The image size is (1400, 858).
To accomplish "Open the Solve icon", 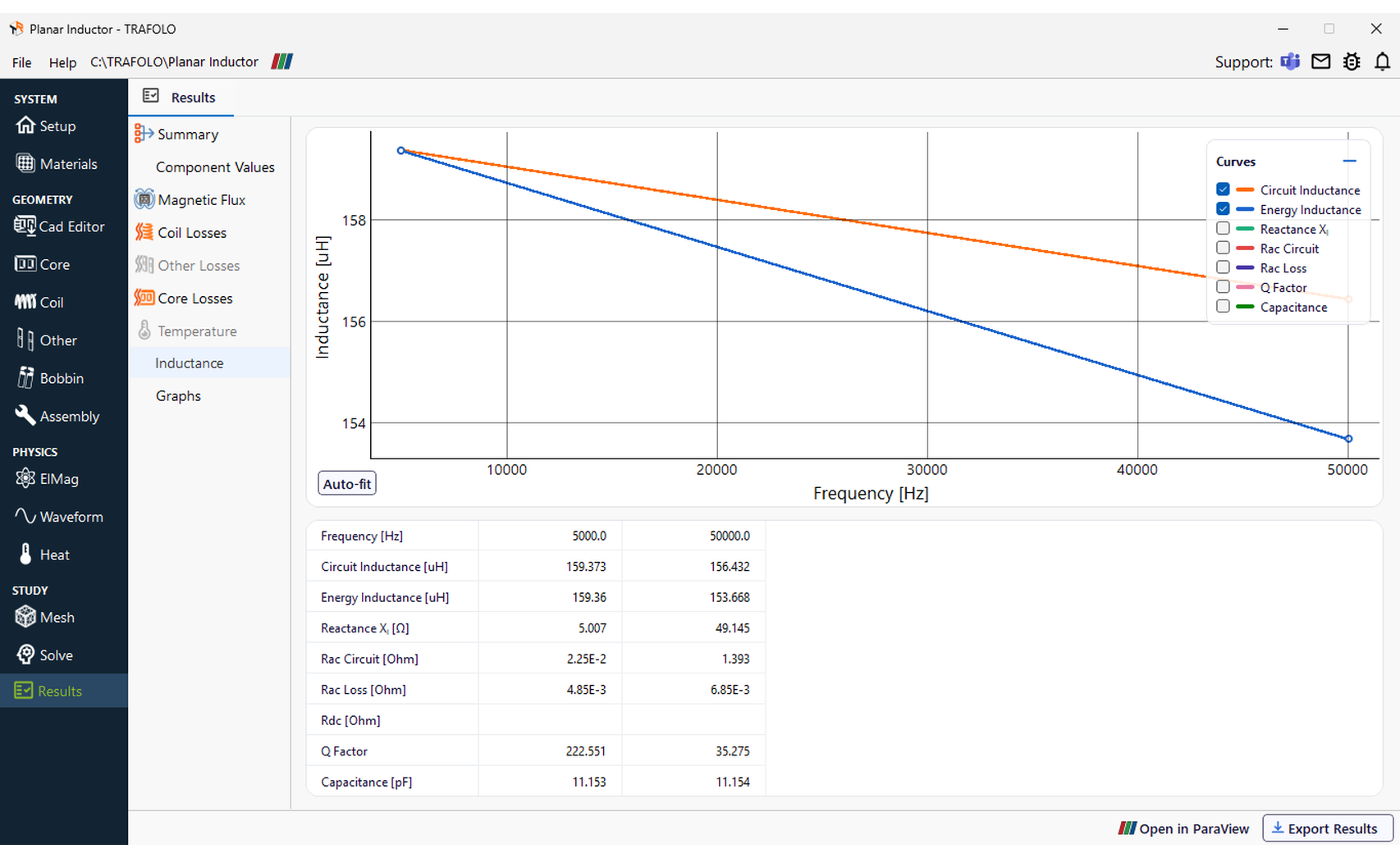I will [25, 654].
